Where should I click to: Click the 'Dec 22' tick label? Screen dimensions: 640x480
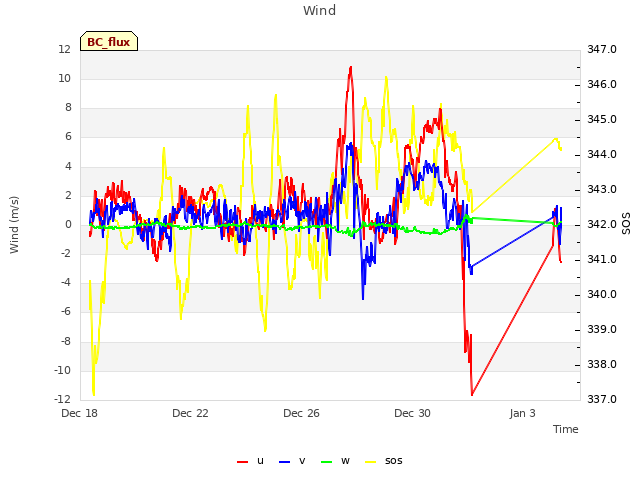click(190, 413)
